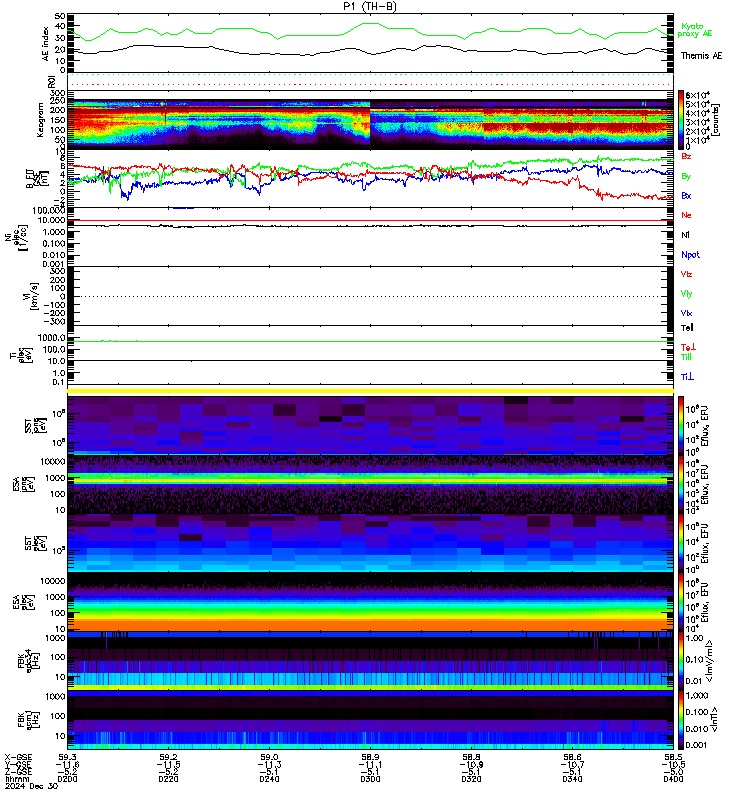
Task: Select the 0220 time tick label
Action: pos(168,779)
